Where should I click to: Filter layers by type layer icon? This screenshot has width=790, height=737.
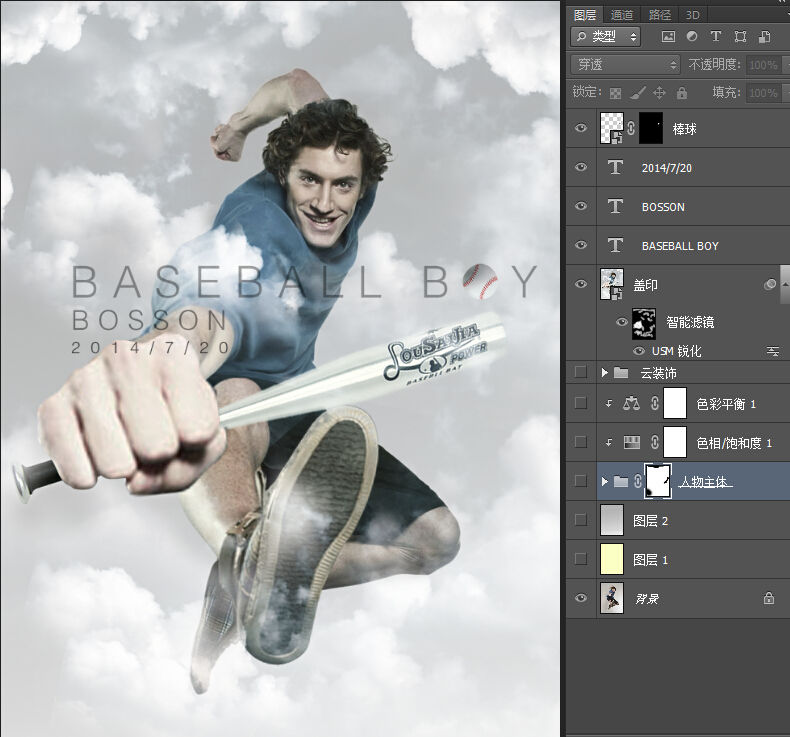click(715, 36)
